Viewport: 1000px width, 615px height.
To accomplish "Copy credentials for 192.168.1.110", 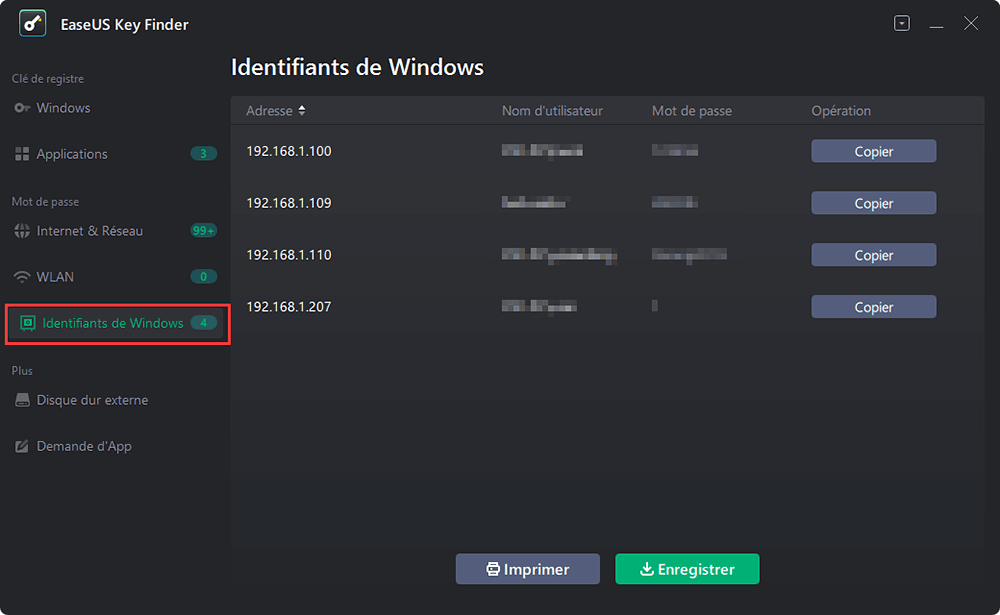I will [x=874, y=255].
